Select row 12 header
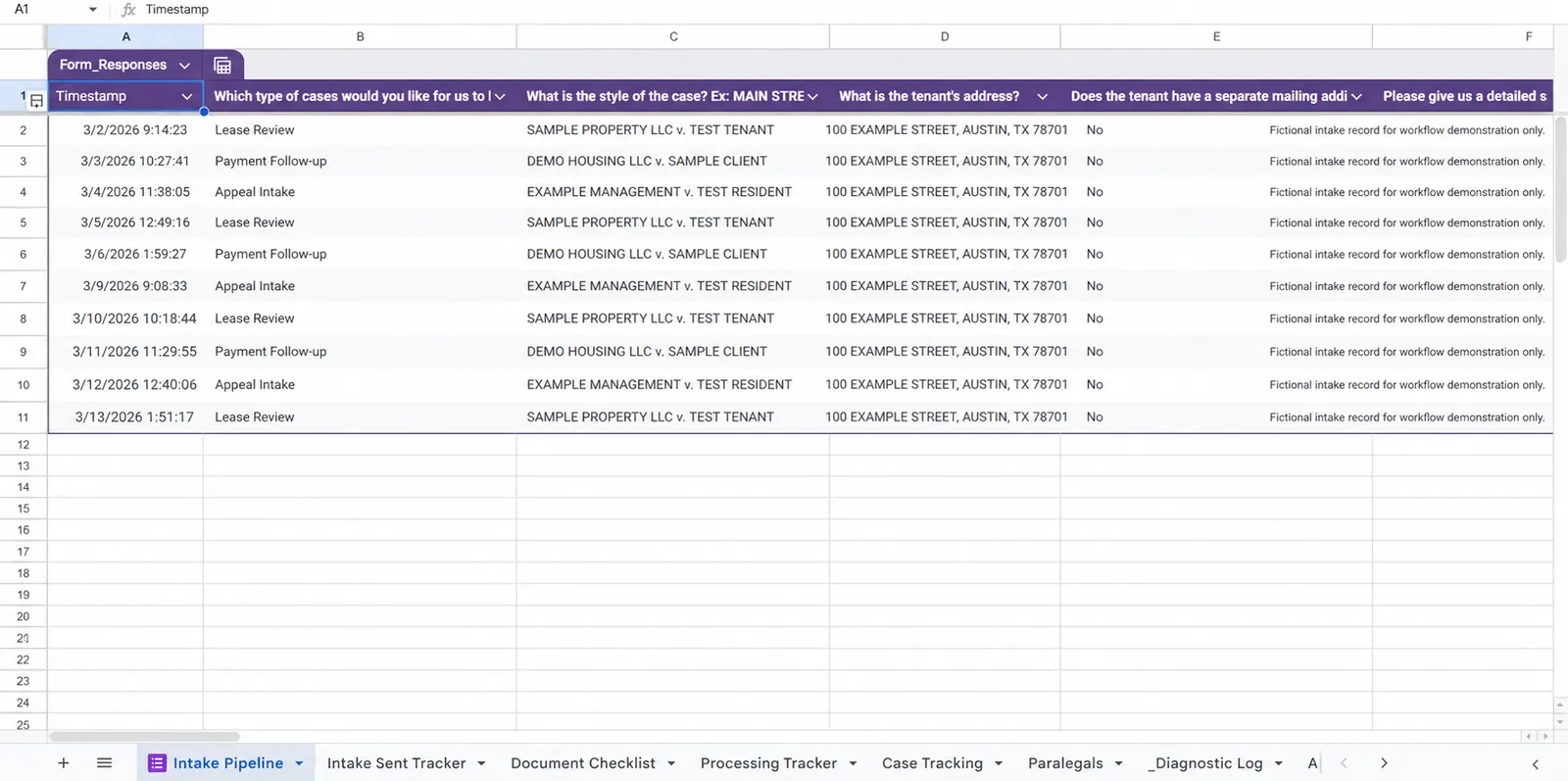 (x=24, y=445)
